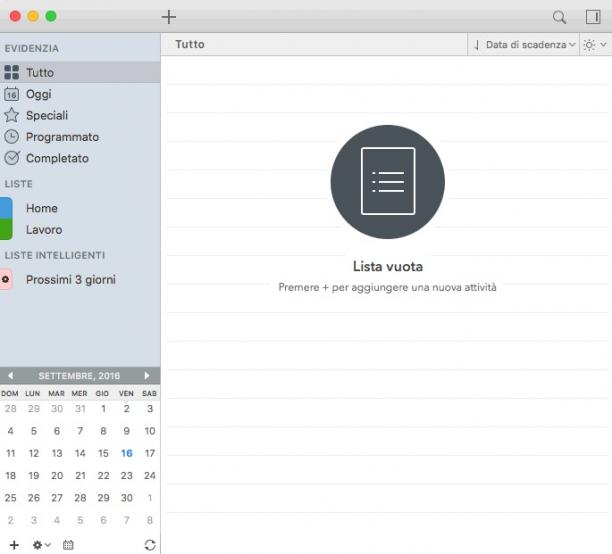Select day 9 in the calendar
Viewport: 612px width, 554px height.
[x=126, y=431]
